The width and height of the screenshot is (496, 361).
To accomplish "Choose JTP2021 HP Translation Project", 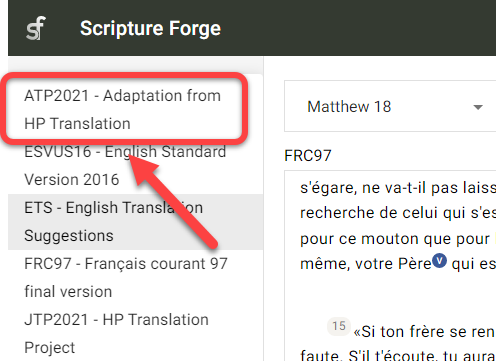I will pyautogui.click(x=135, y=333).
